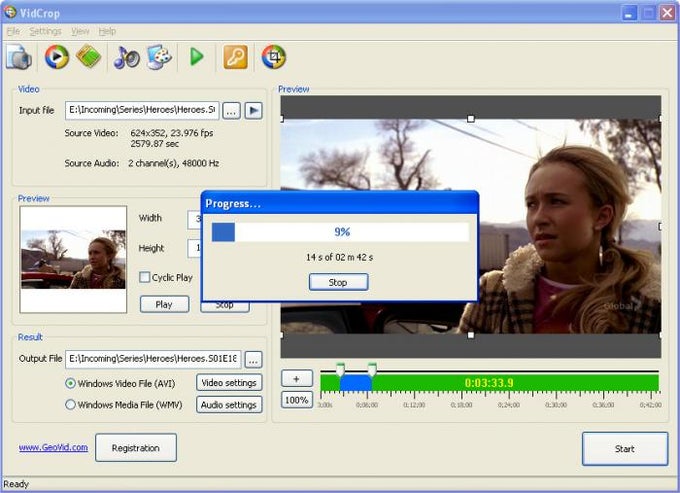Viewport: 680px width, 493px height.
Task: Click the Start button
Action: 625,449
